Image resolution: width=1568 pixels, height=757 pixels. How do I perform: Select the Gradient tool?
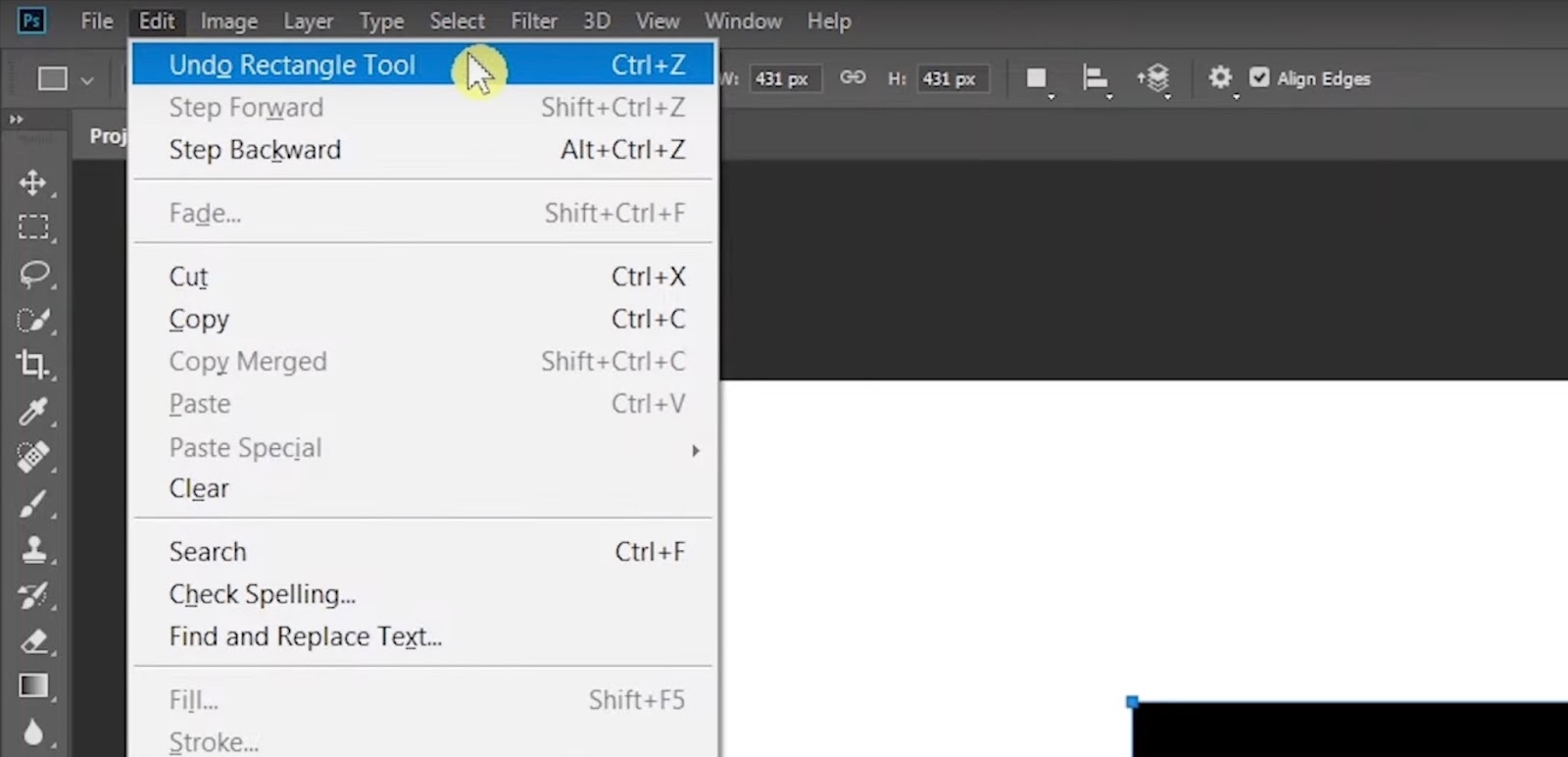pyautogui.click(x=33, y=685)
